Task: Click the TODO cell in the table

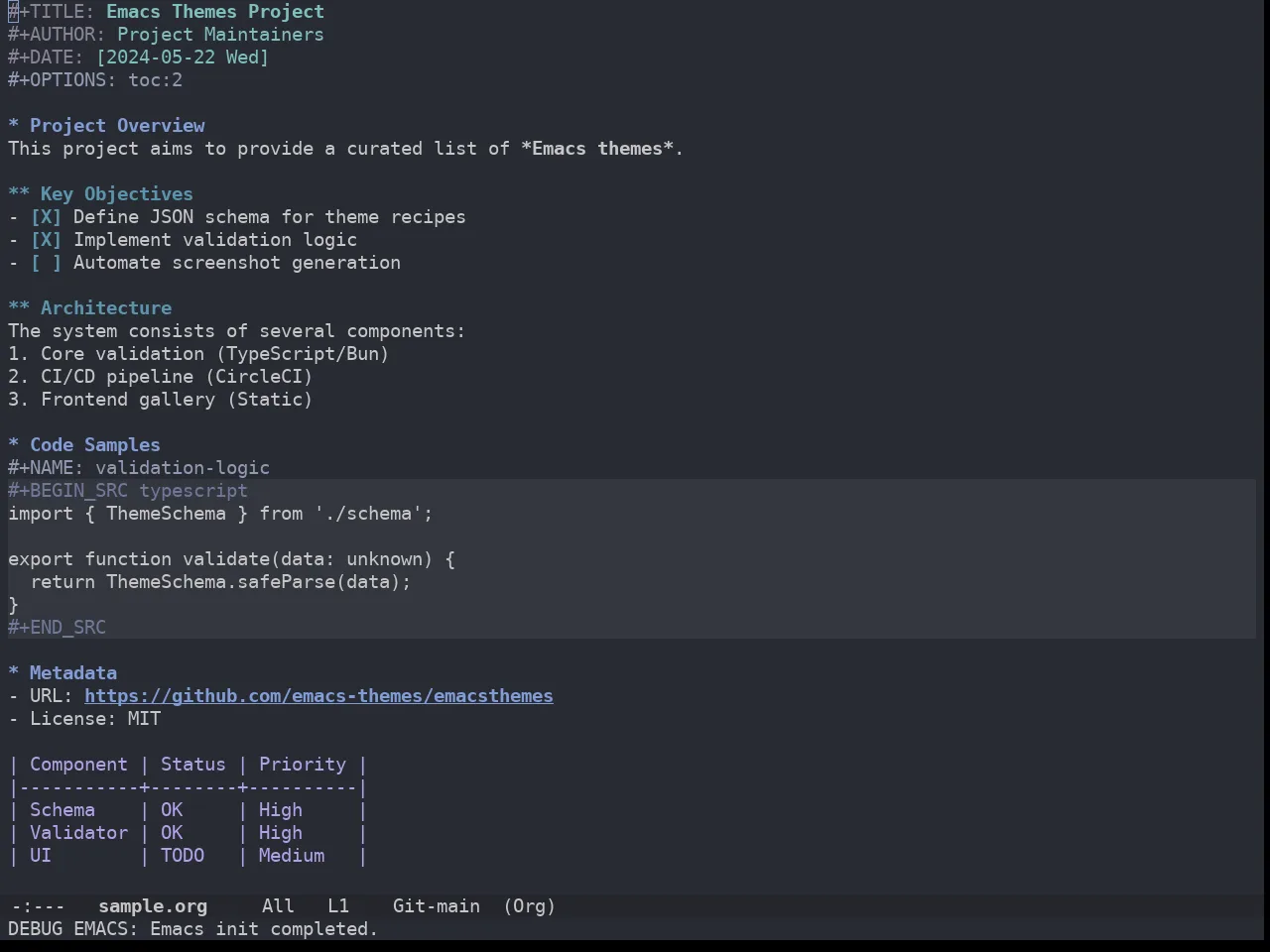Action: (183, 856)
